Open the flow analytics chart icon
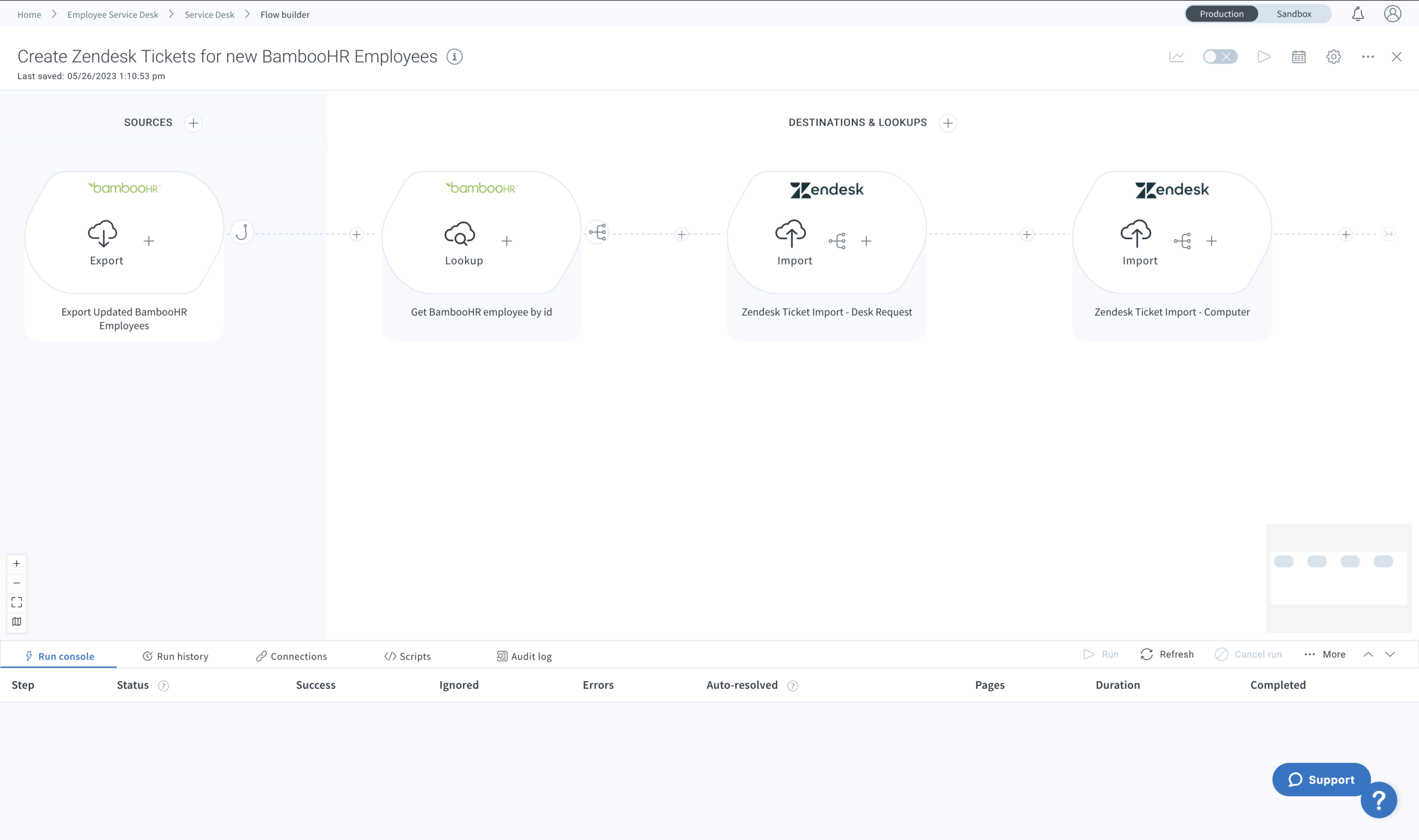Viewport: 1419px width, 840px height. click(x=1176, y=57)
